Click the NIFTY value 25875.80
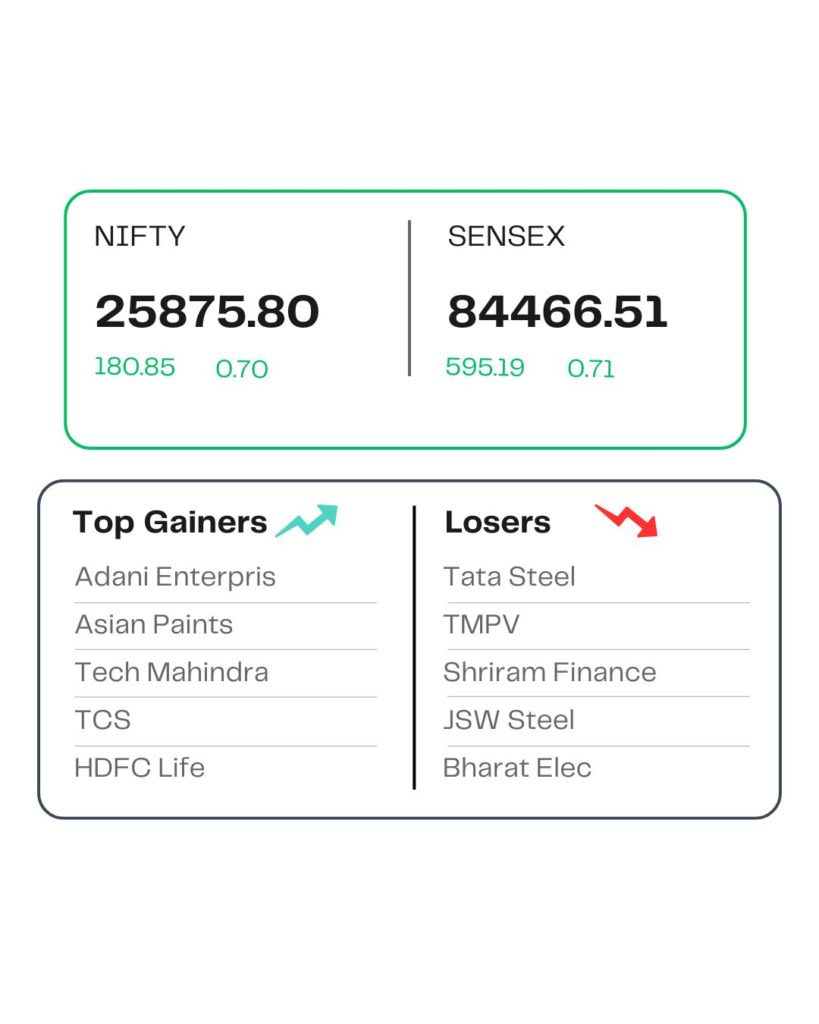 [207, 312]
